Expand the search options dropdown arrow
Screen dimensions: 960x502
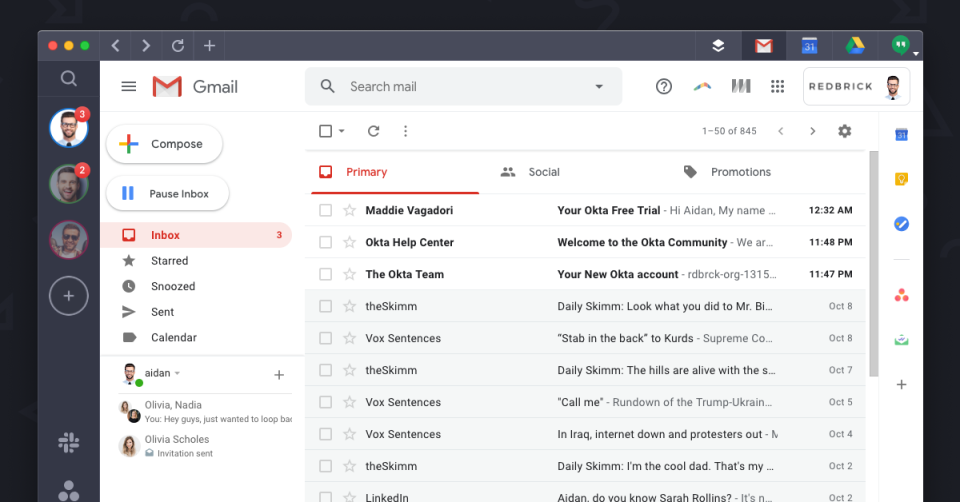599,87
